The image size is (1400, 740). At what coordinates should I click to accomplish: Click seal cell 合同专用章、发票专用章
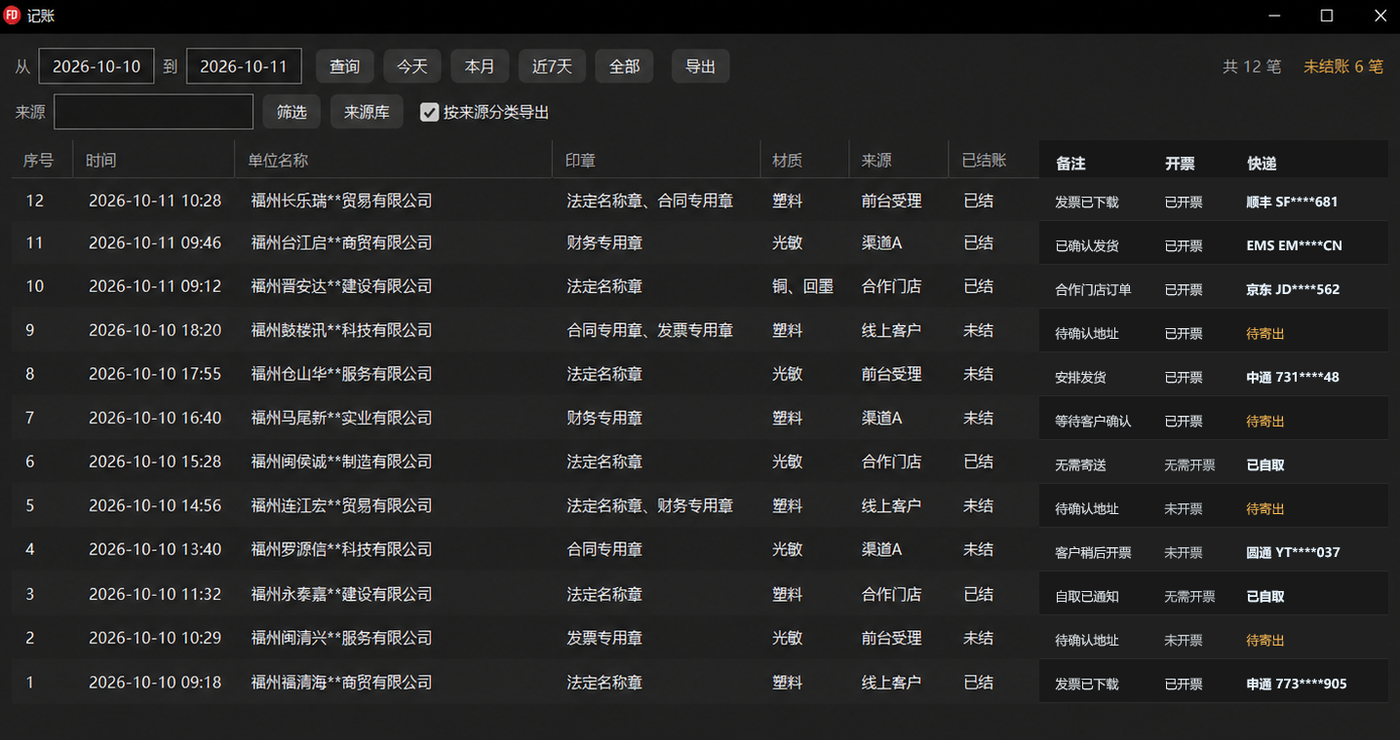(650, 330)
